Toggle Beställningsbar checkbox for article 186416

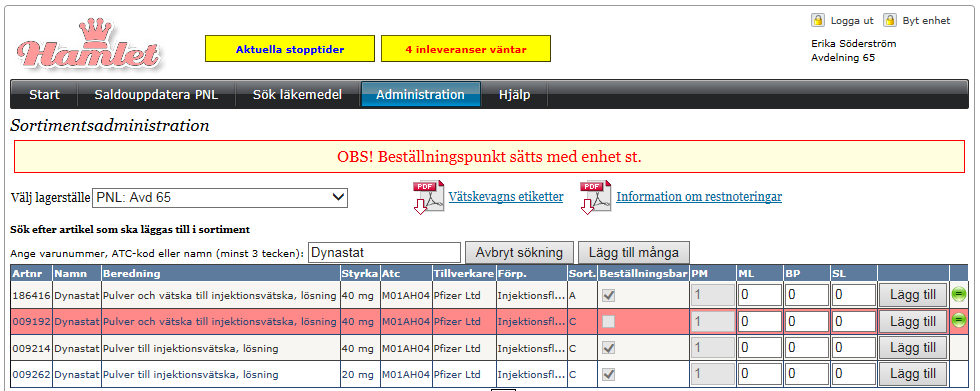click(608, 295)
